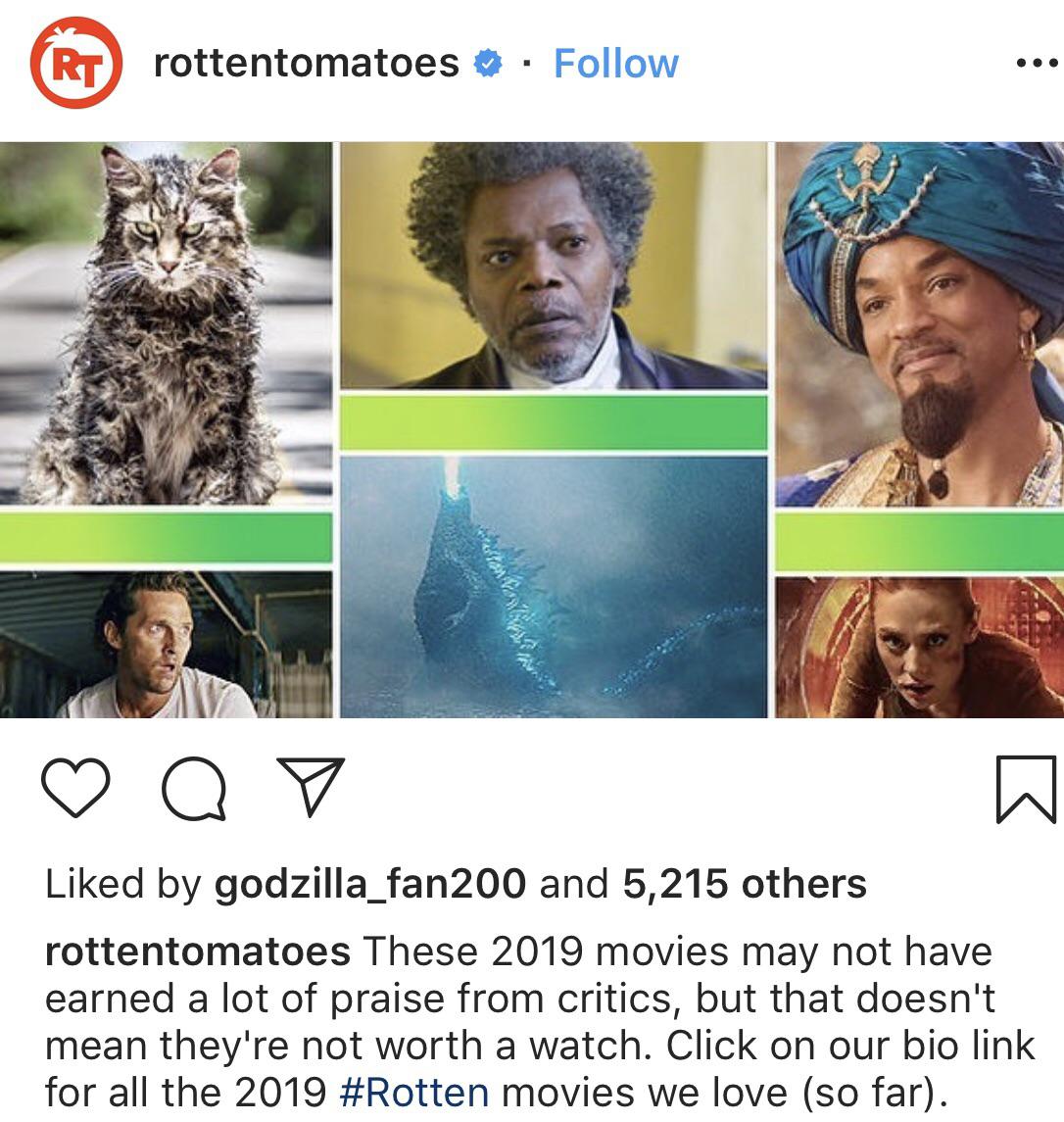The width and height of the screenshot is (1064, 1122).
Task: Share the post via paper plane icon
Action: (312, 787)
